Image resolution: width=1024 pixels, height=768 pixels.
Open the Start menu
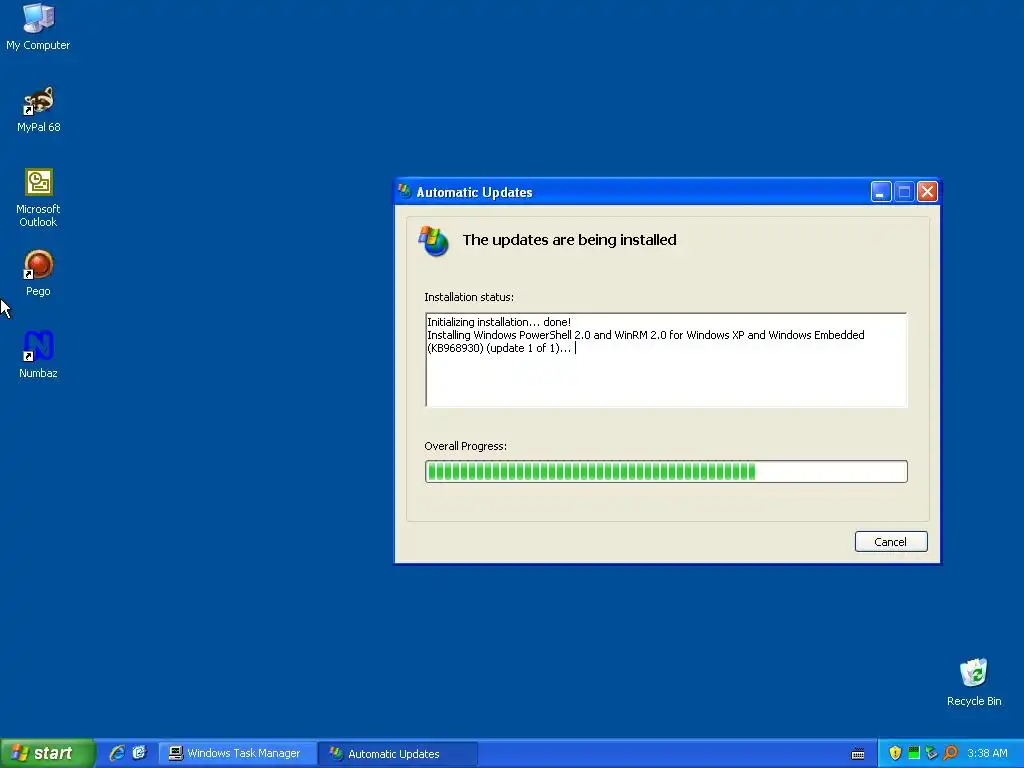pyautogui.click(x=47, y=753)
